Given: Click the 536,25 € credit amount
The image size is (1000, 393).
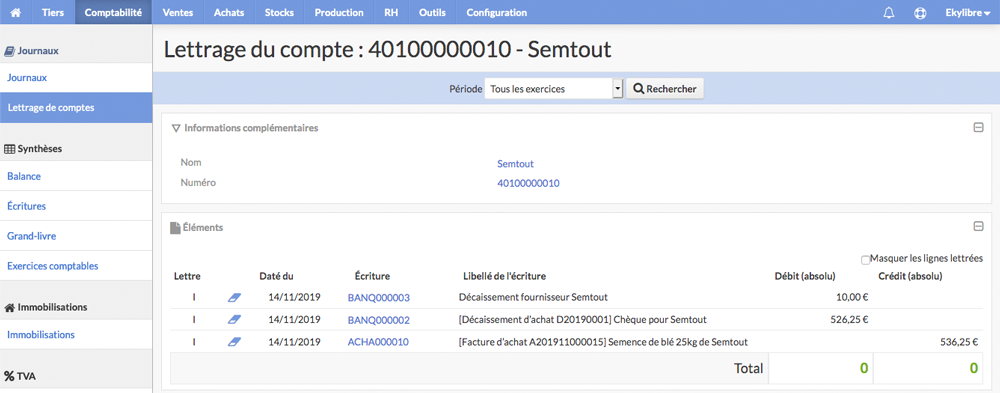Looking at the screenshot, I should coord(959,342).
